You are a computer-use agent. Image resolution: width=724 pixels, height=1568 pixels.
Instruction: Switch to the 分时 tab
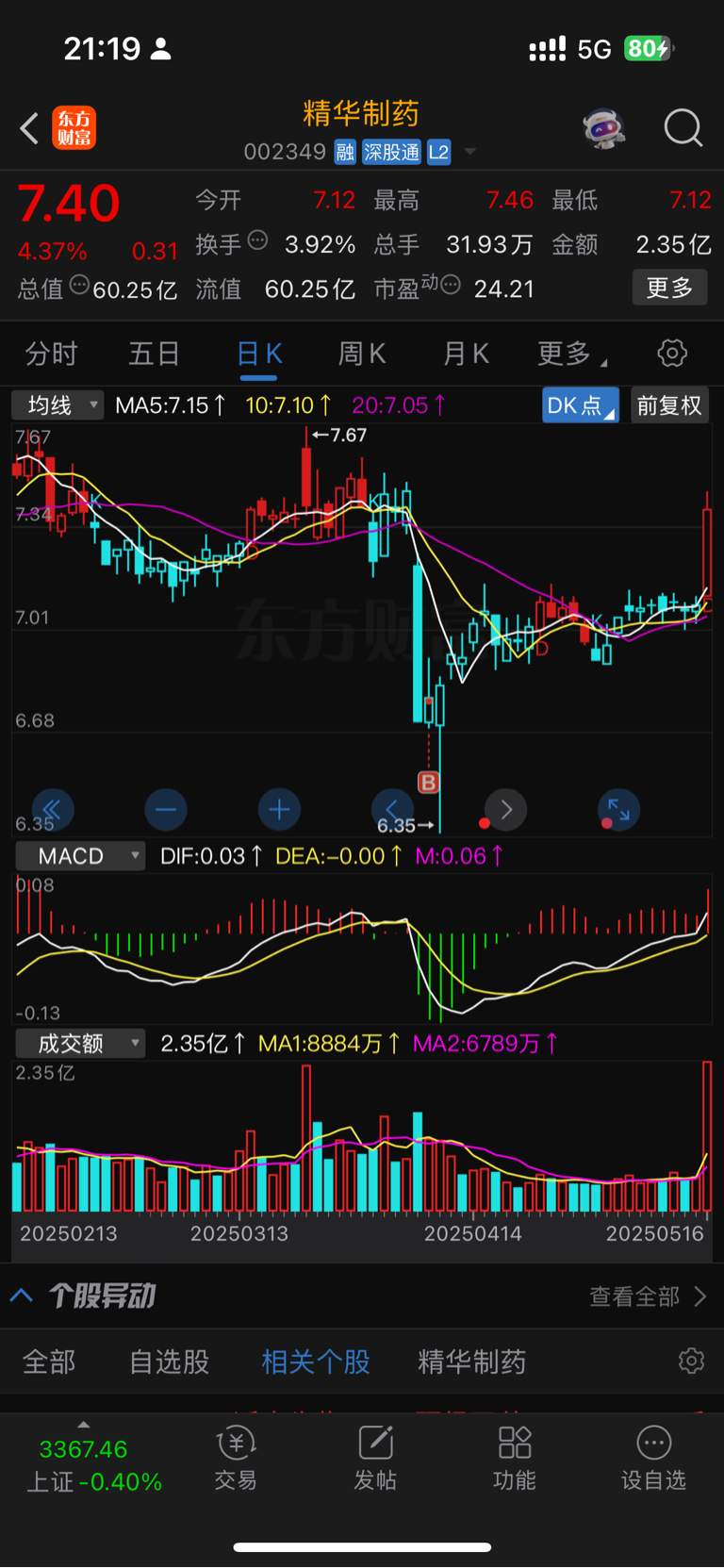click(x=51, y=354)
